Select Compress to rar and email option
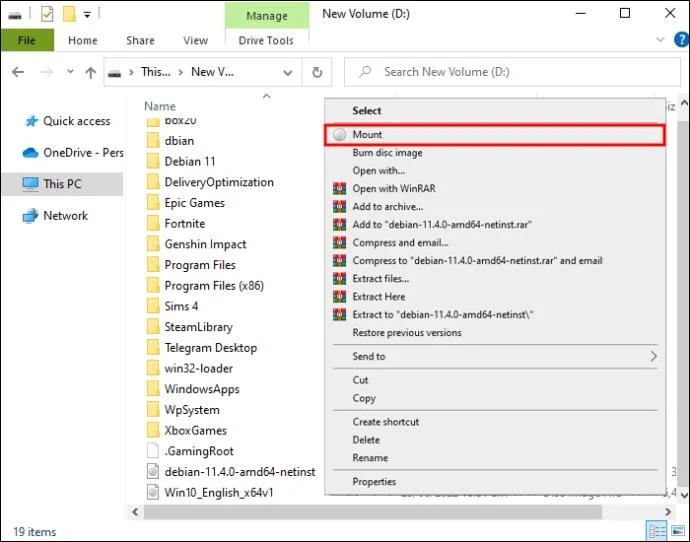Screen dimensions: 690x542 [495, 261]
